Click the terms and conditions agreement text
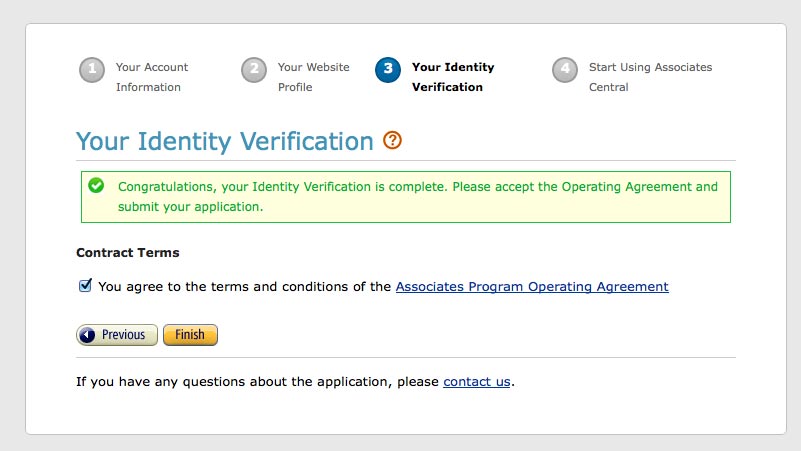This screenshot has height=451, width=801. point(245,287)
